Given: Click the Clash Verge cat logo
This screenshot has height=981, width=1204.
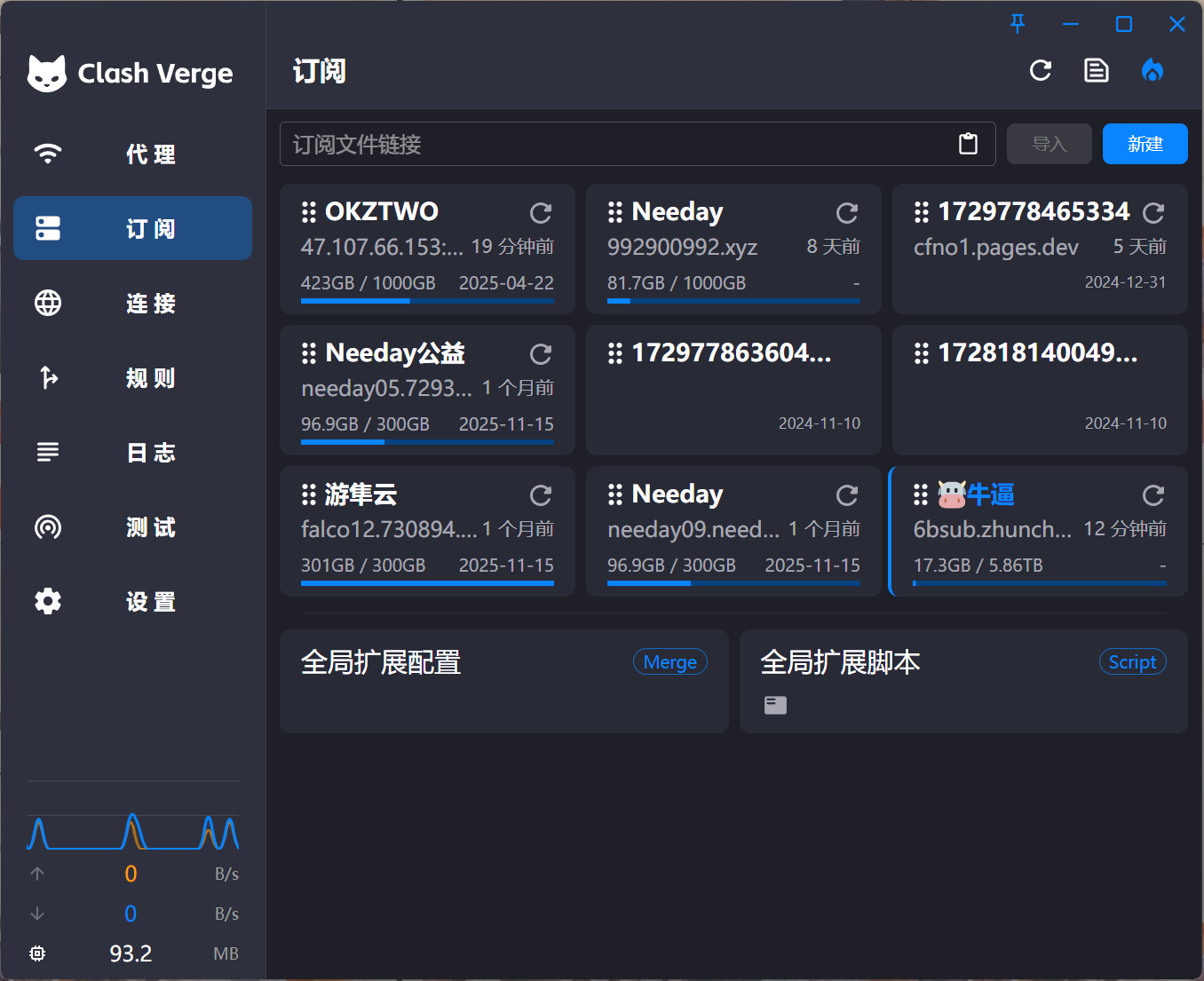Looking at the screenshot, I should pyautogui.click(x=47, y=73).
